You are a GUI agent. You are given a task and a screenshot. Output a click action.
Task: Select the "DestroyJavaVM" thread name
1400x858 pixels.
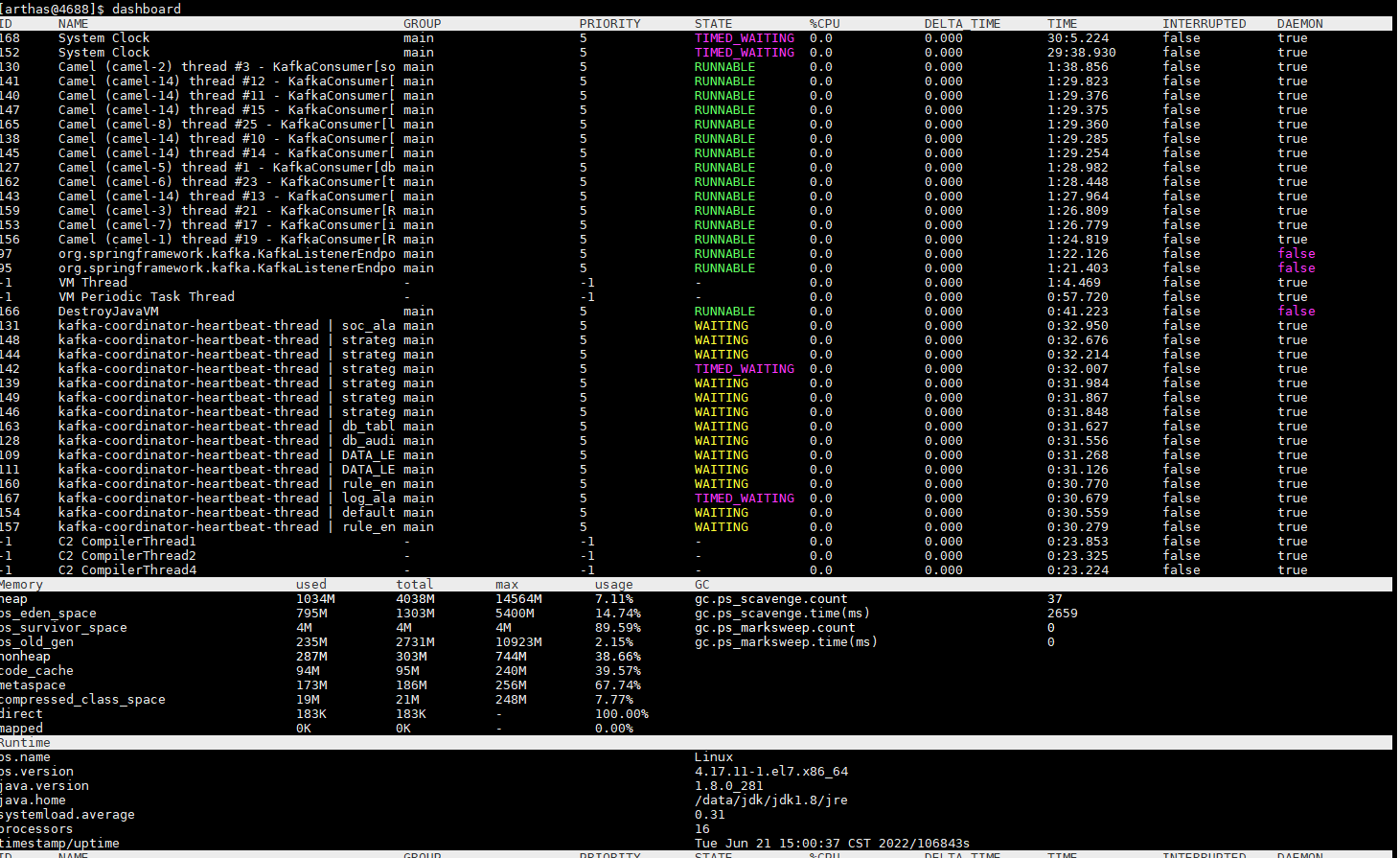click(x=108, y=312)
